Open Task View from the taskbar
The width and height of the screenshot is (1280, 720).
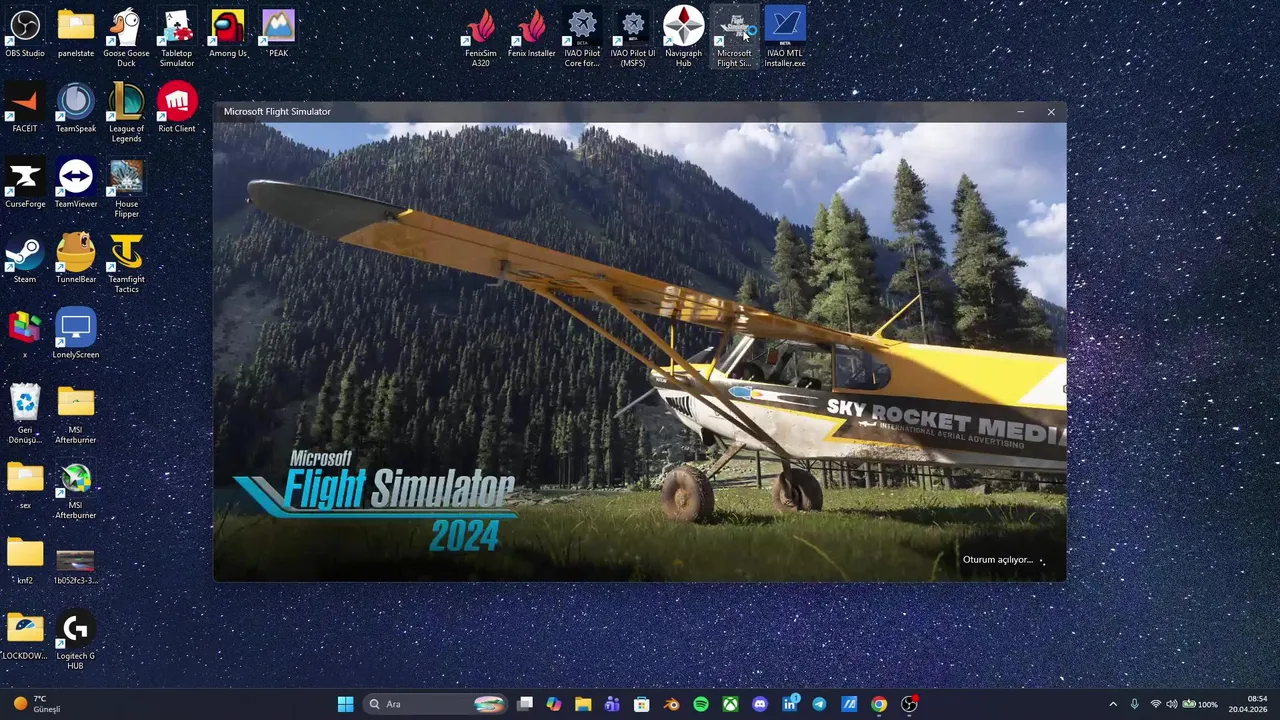[x=525, y=704]
